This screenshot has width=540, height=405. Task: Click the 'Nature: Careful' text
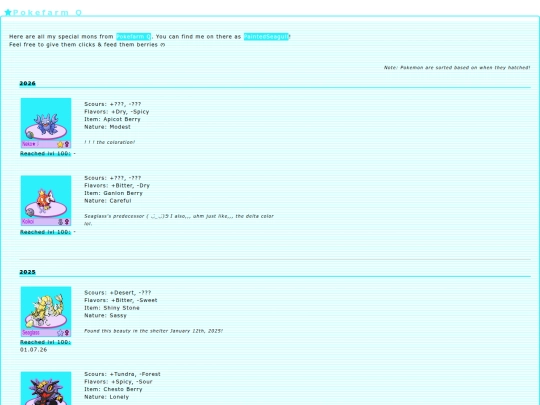[108, 201]
